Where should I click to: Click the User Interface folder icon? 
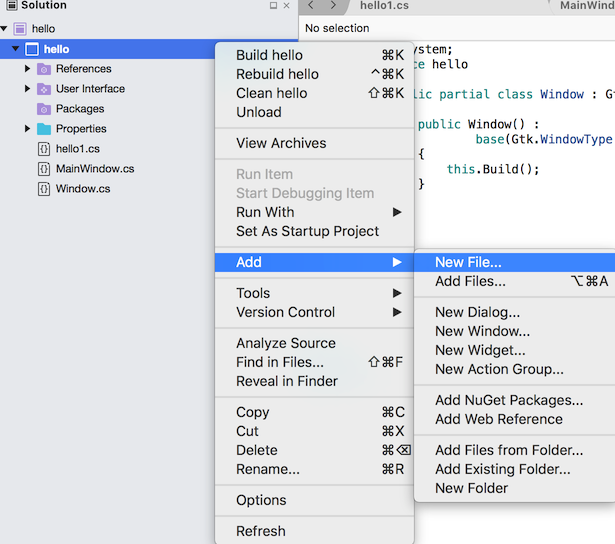pos(44,89)
